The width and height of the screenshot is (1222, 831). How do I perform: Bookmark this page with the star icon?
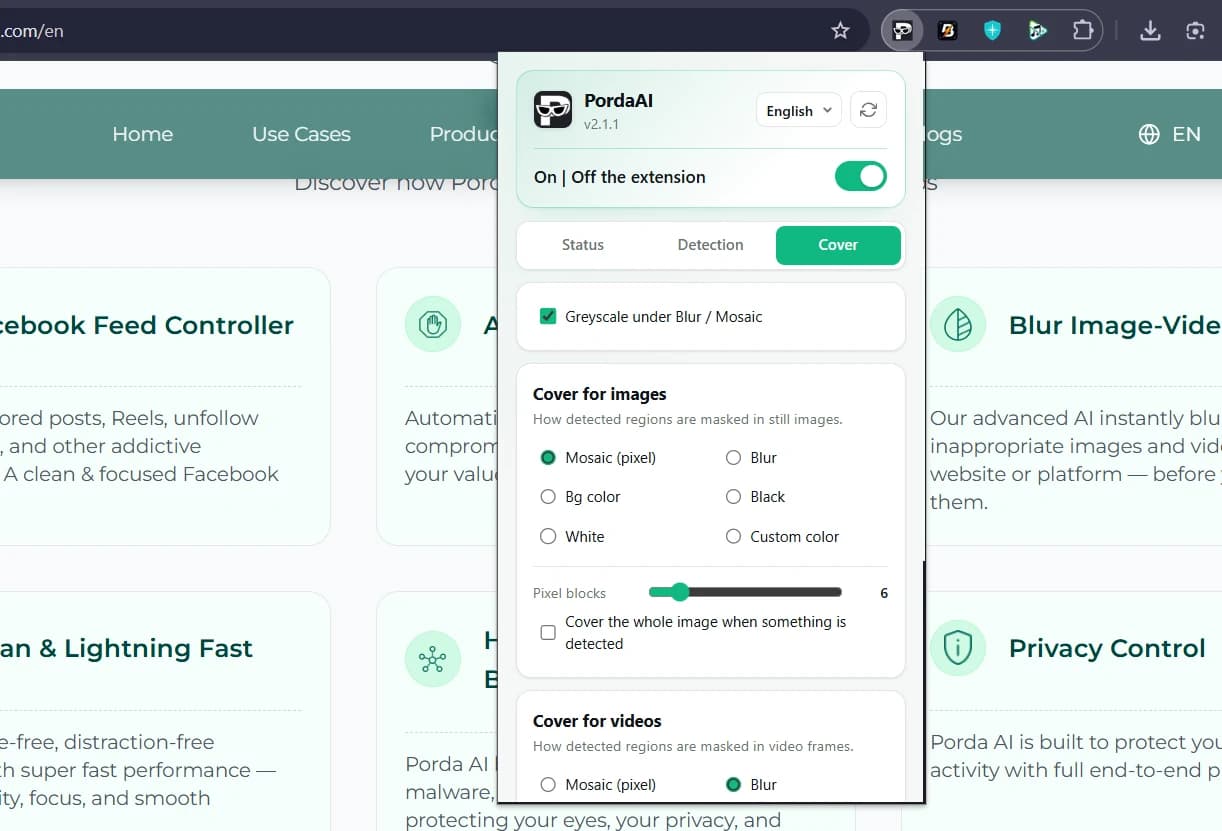tap(840, 31)
